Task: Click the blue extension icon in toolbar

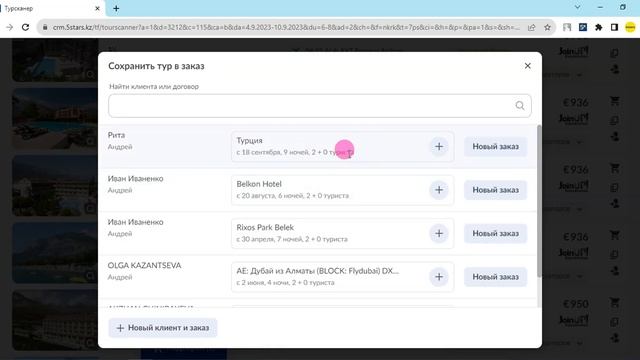Action: click(x=583, y=27)
